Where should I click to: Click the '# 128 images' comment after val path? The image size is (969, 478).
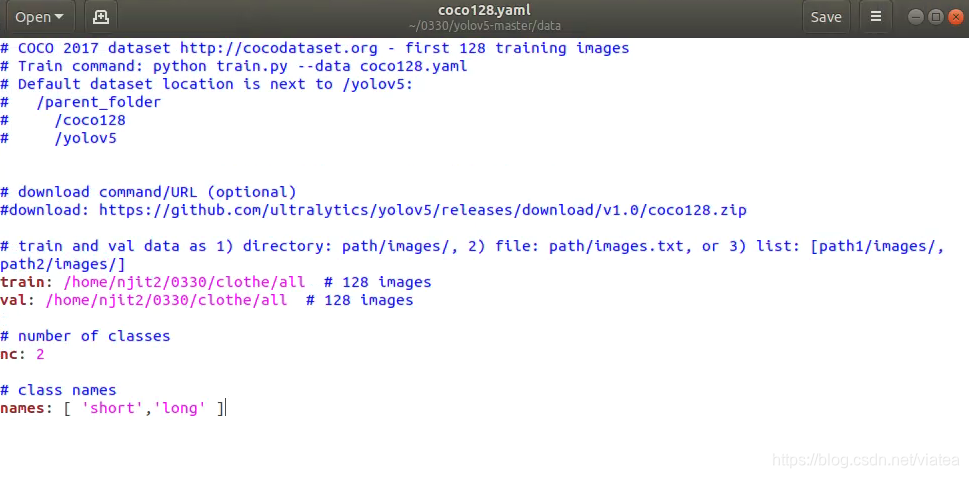(360, 301)
